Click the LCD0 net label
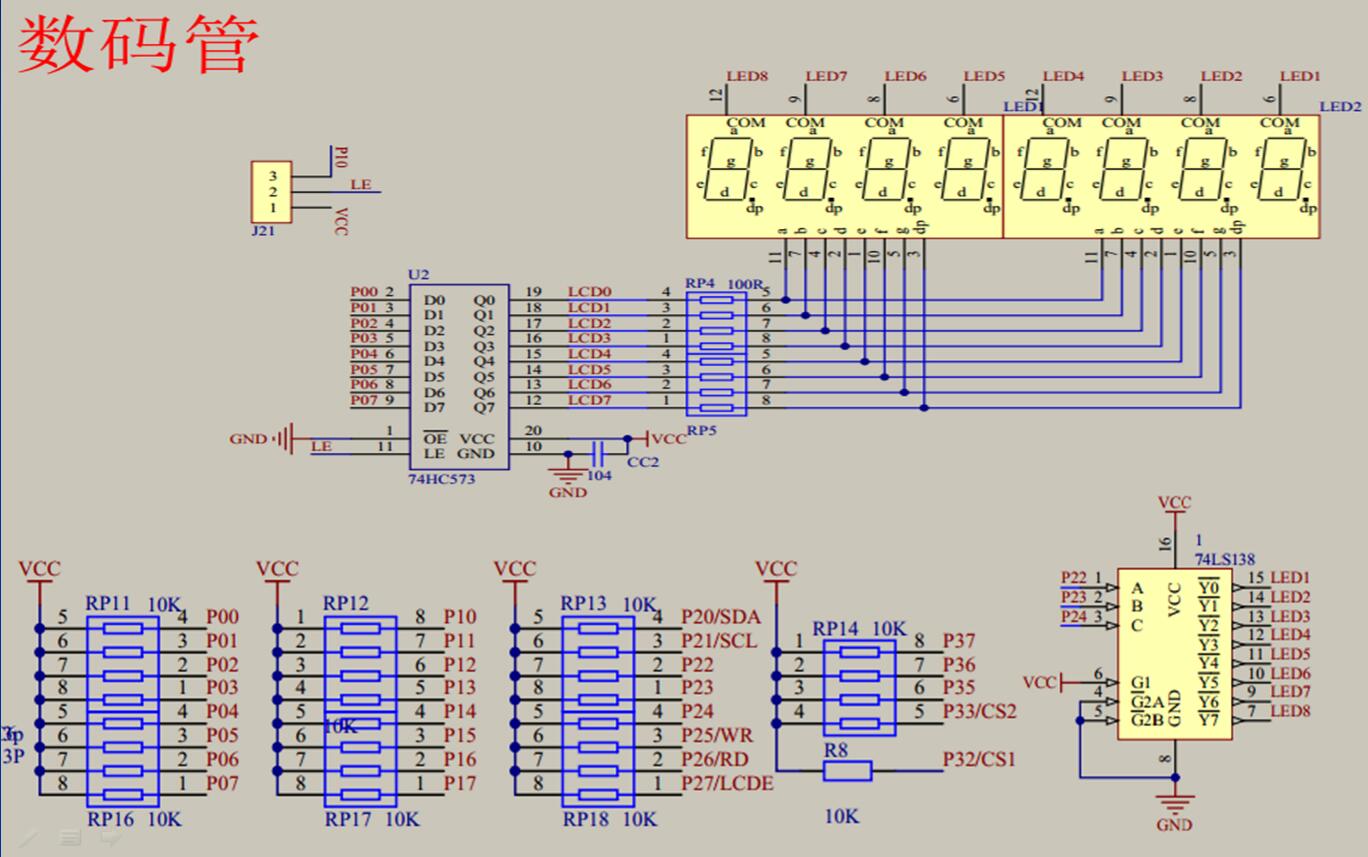The height and width of the screenshot is (857, 1368). (x=589, y=292)
